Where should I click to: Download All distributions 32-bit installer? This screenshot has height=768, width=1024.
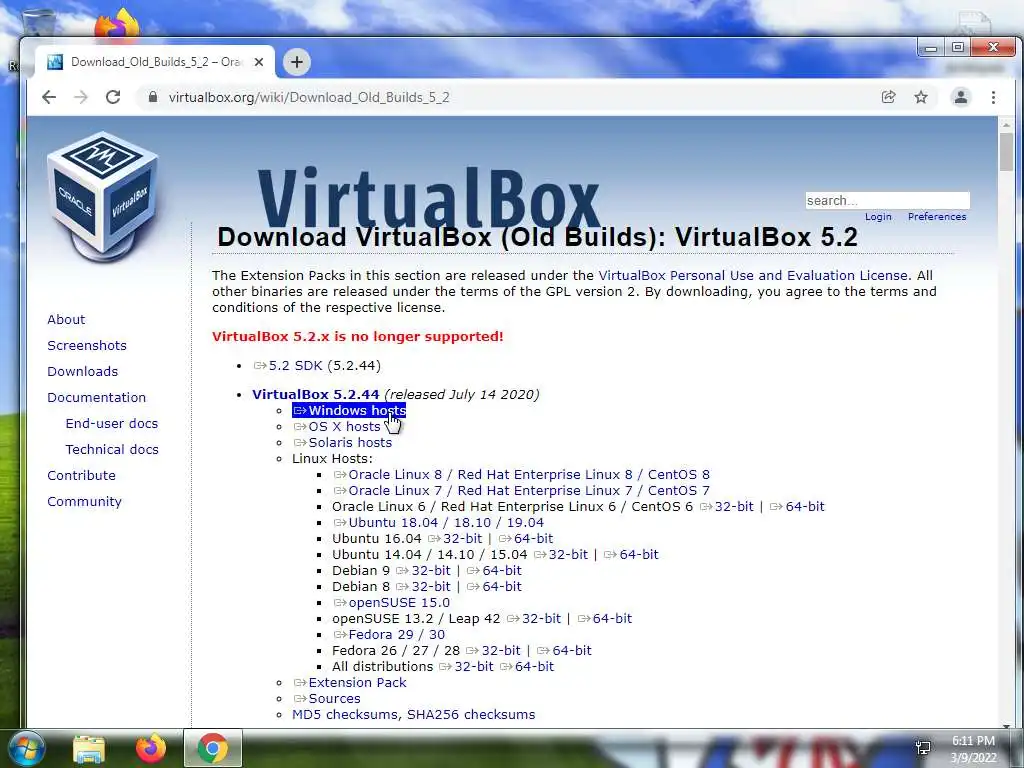[x=466, y=666]
